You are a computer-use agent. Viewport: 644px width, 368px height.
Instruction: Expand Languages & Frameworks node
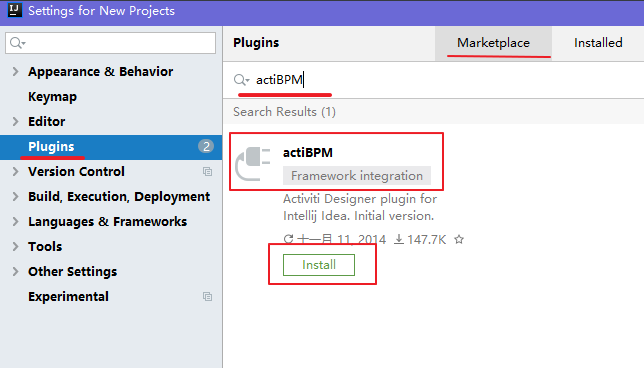[x=16, y=221]
